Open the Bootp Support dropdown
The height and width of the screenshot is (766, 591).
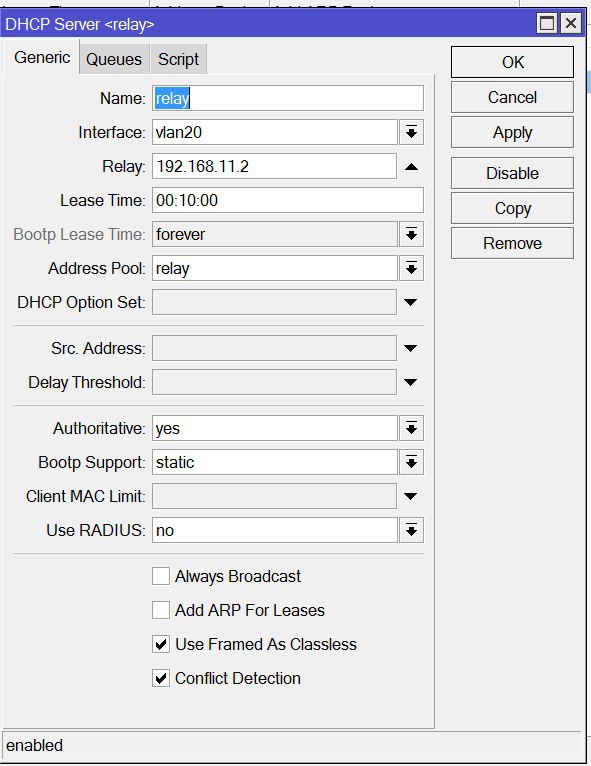point(411,462)
